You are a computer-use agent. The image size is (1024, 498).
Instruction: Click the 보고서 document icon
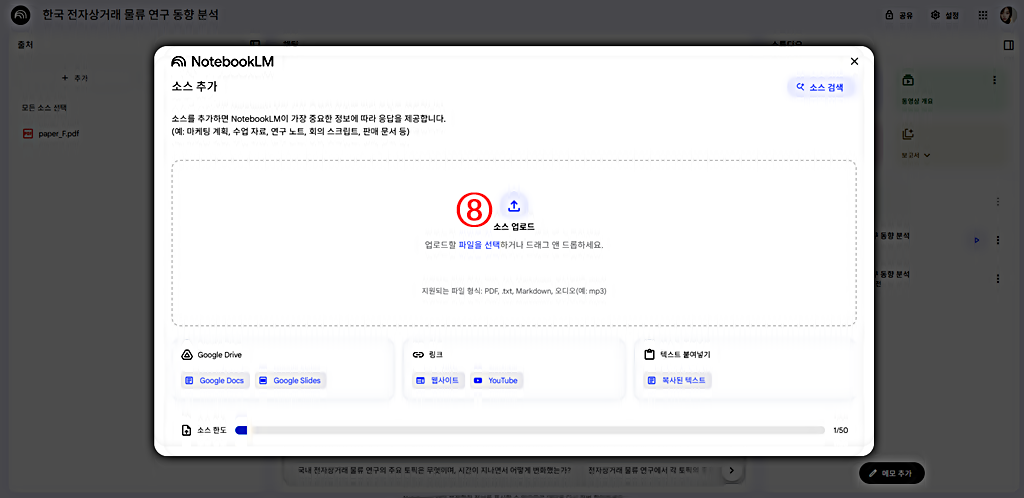click(x=908, y=134)
